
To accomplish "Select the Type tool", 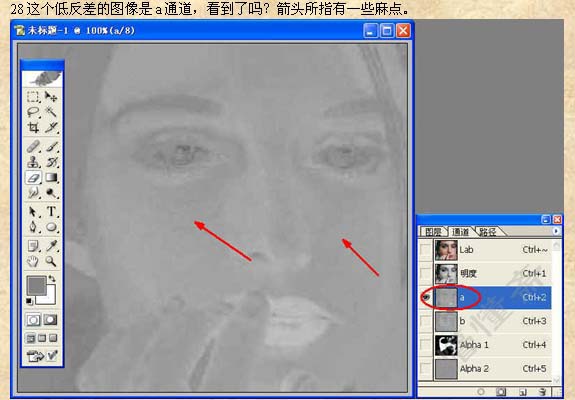I will pos(51,212).
